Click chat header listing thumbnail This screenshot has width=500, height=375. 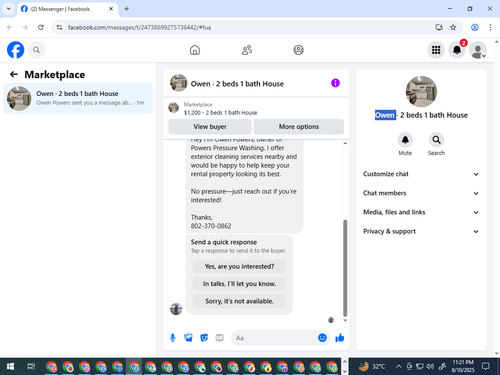[x=178, y=83]
